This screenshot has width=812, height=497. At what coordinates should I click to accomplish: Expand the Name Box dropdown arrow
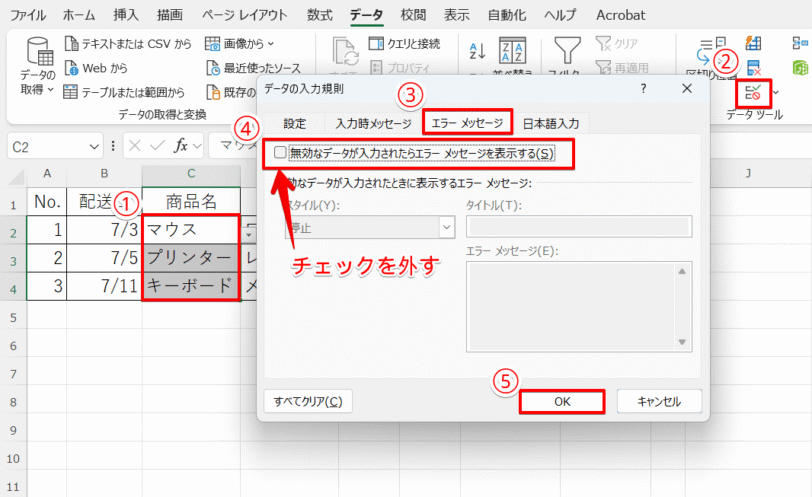[94, 147]
